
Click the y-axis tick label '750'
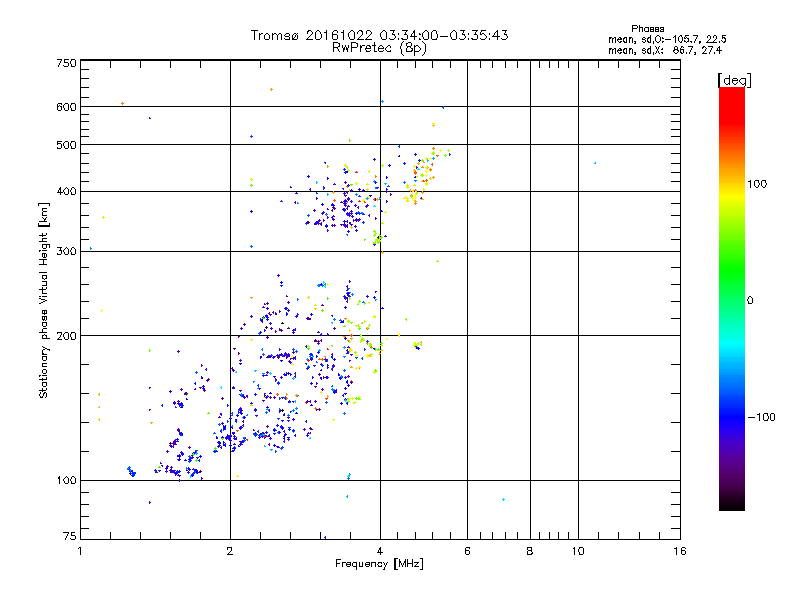66,63
